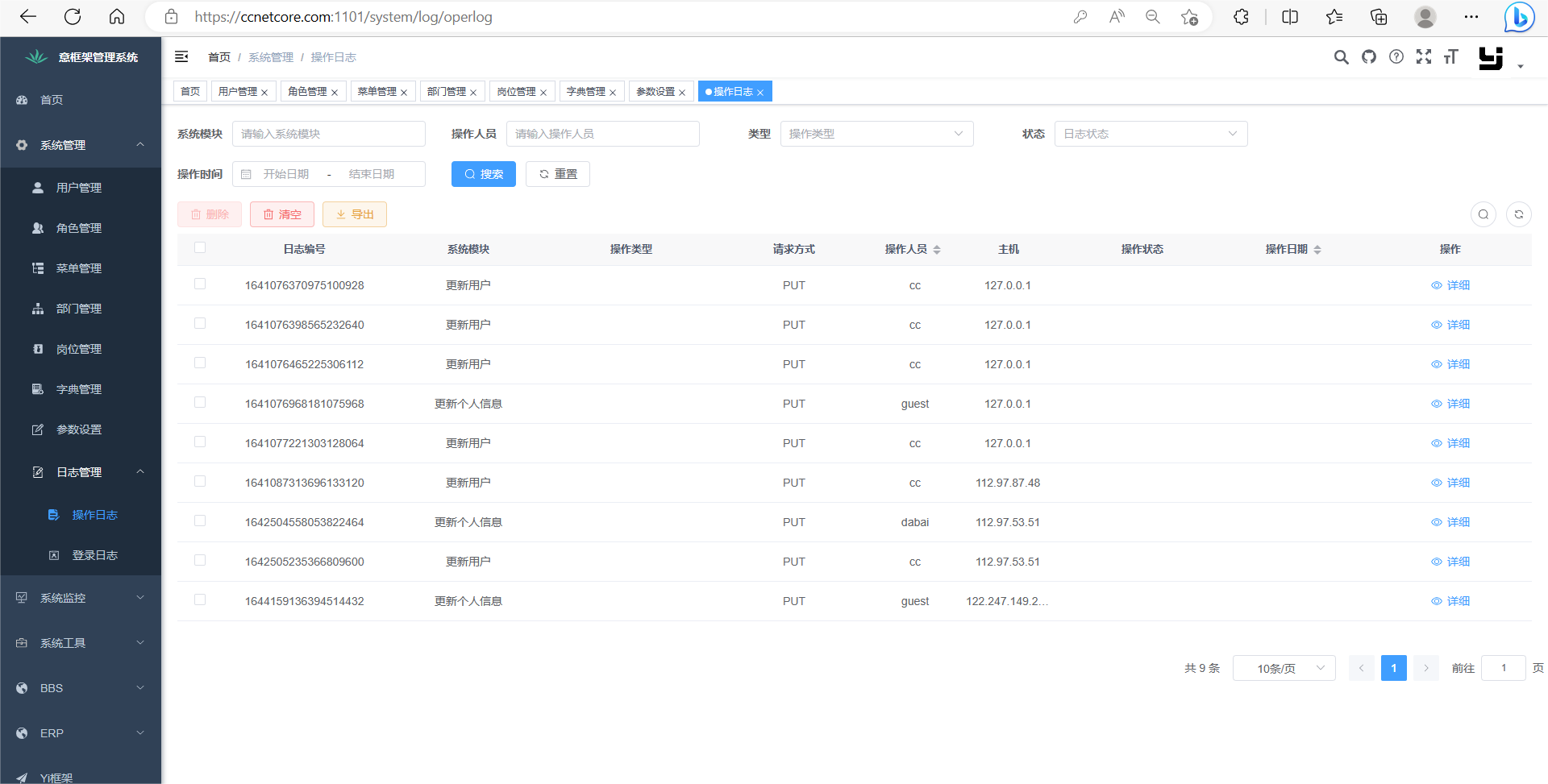Image resolution: width=1548 pixels, height=784 pixels.
Task: Refresh the log table with the circular arrows icon
Action: [1519, 214]
